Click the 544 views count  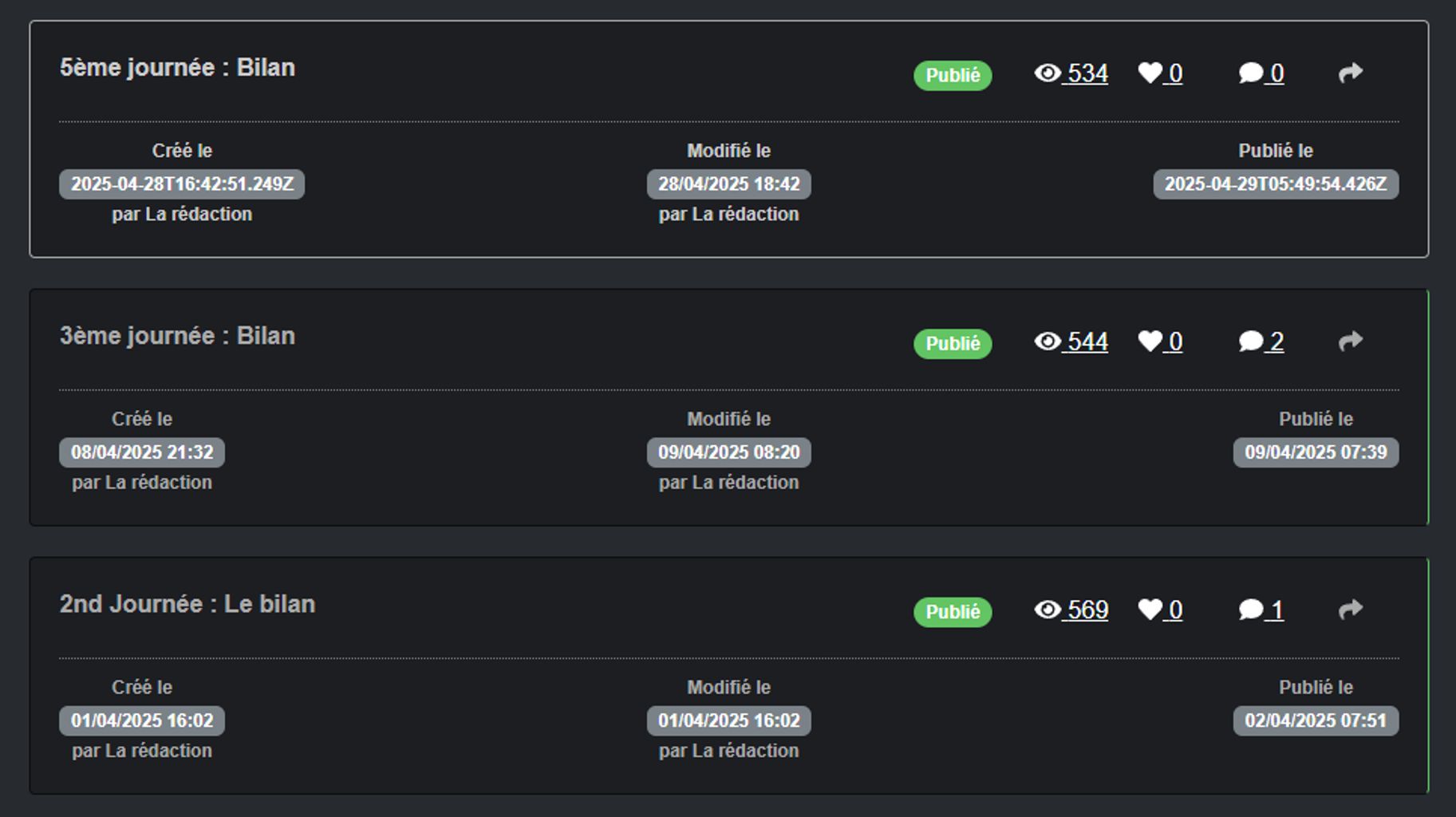click(1087, 341)
